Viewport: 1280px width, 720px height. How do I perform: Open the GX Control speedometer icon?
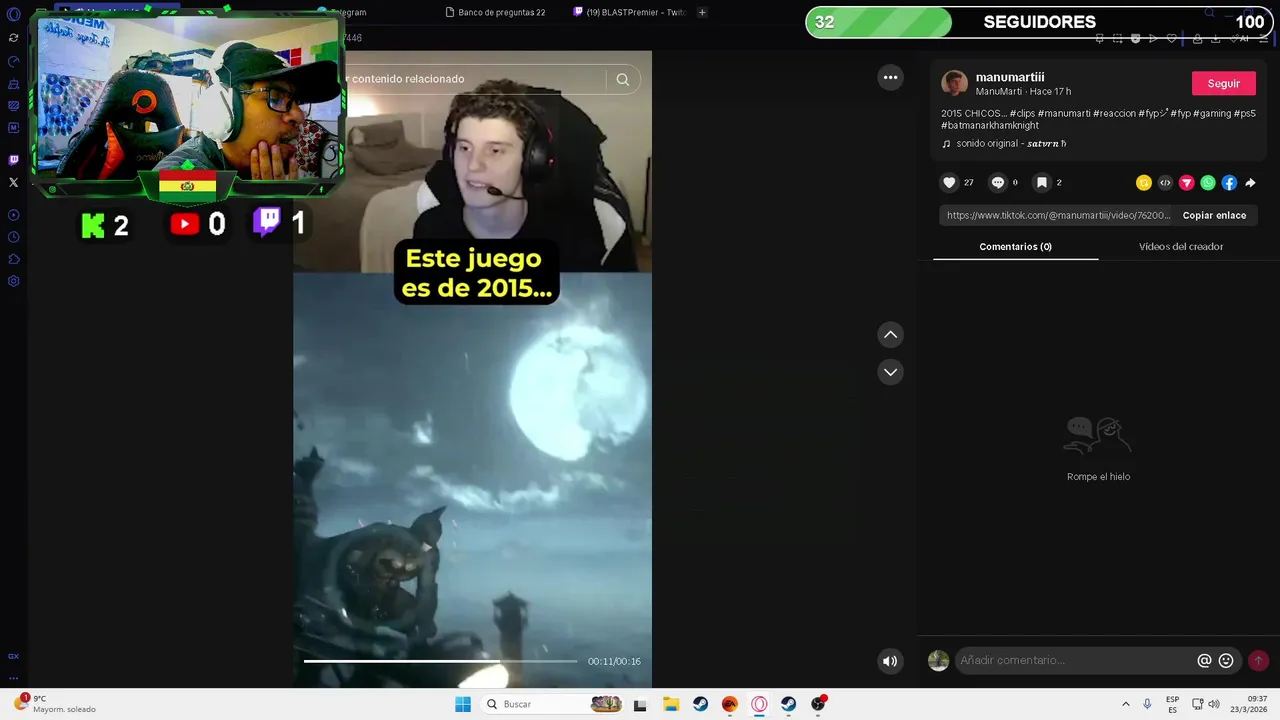(x=13, y=61)
